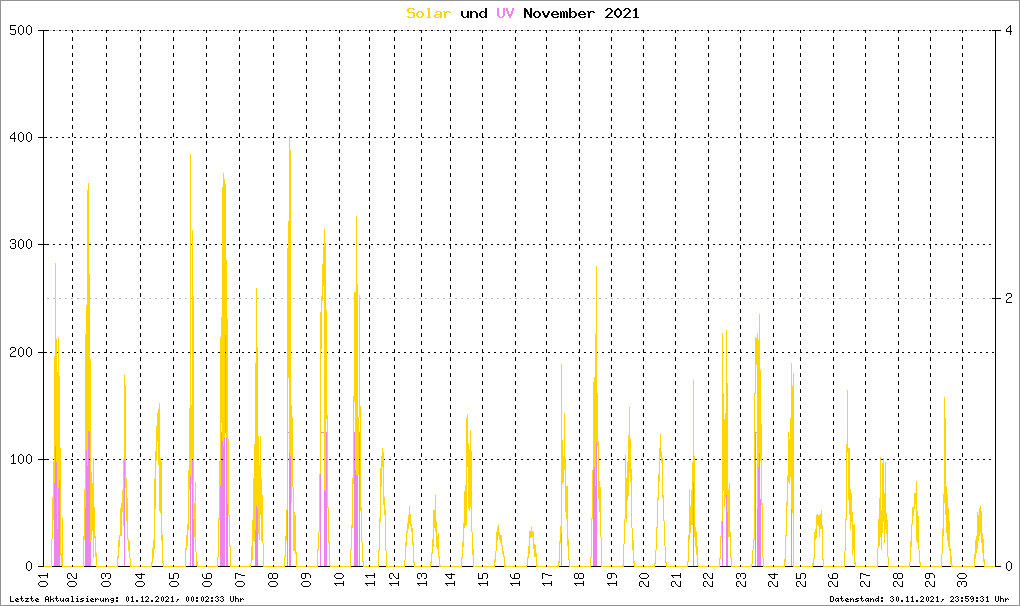Select day 12 on the date axis
This screenshot has width=1020, height=606.
click(394, 580)
